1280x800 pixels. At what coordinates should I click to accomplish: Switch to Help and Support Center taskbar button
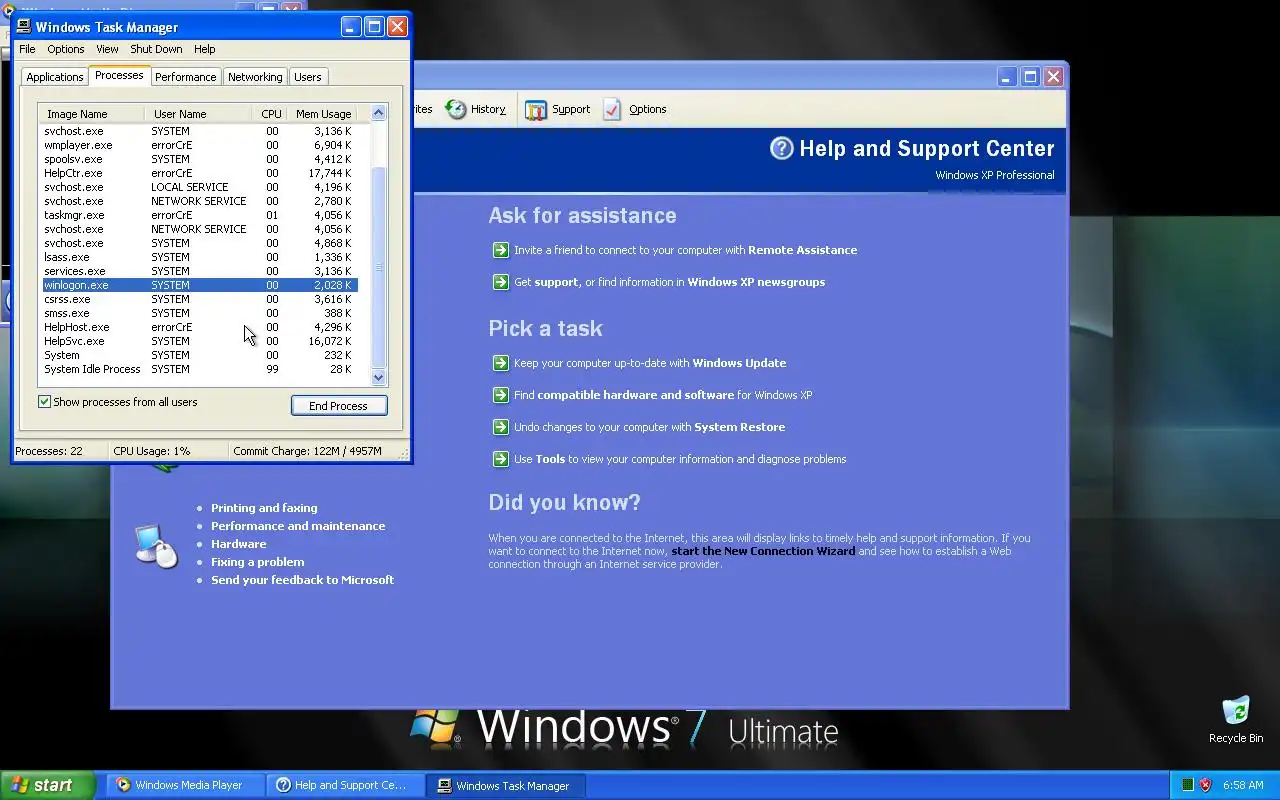[346, 785]
